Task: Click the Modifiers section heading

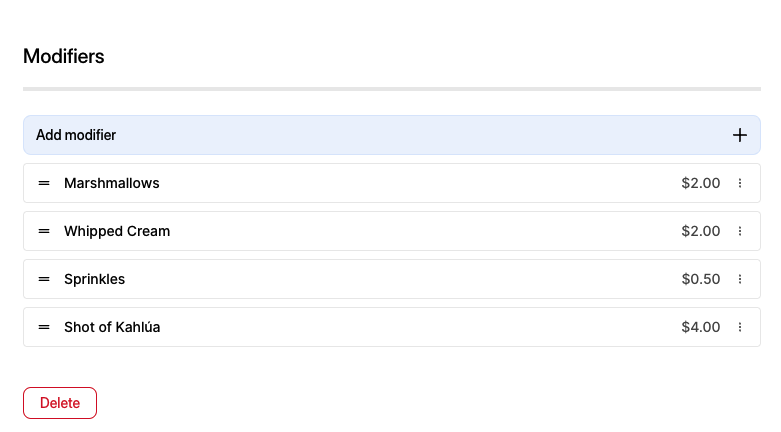Action: click(x=64, y=56)
